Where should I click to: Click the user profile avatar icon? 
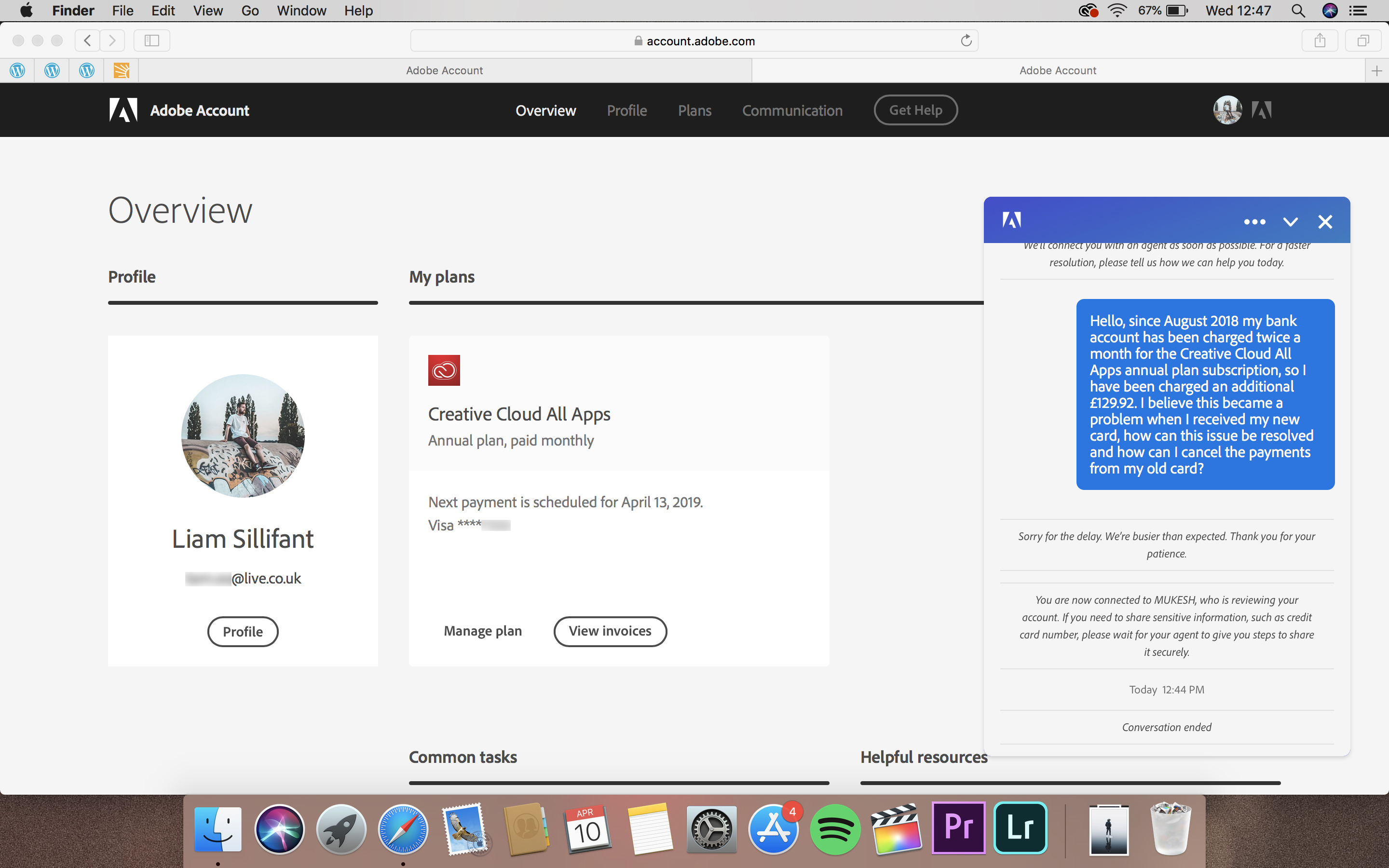(x=1227, y=110)
